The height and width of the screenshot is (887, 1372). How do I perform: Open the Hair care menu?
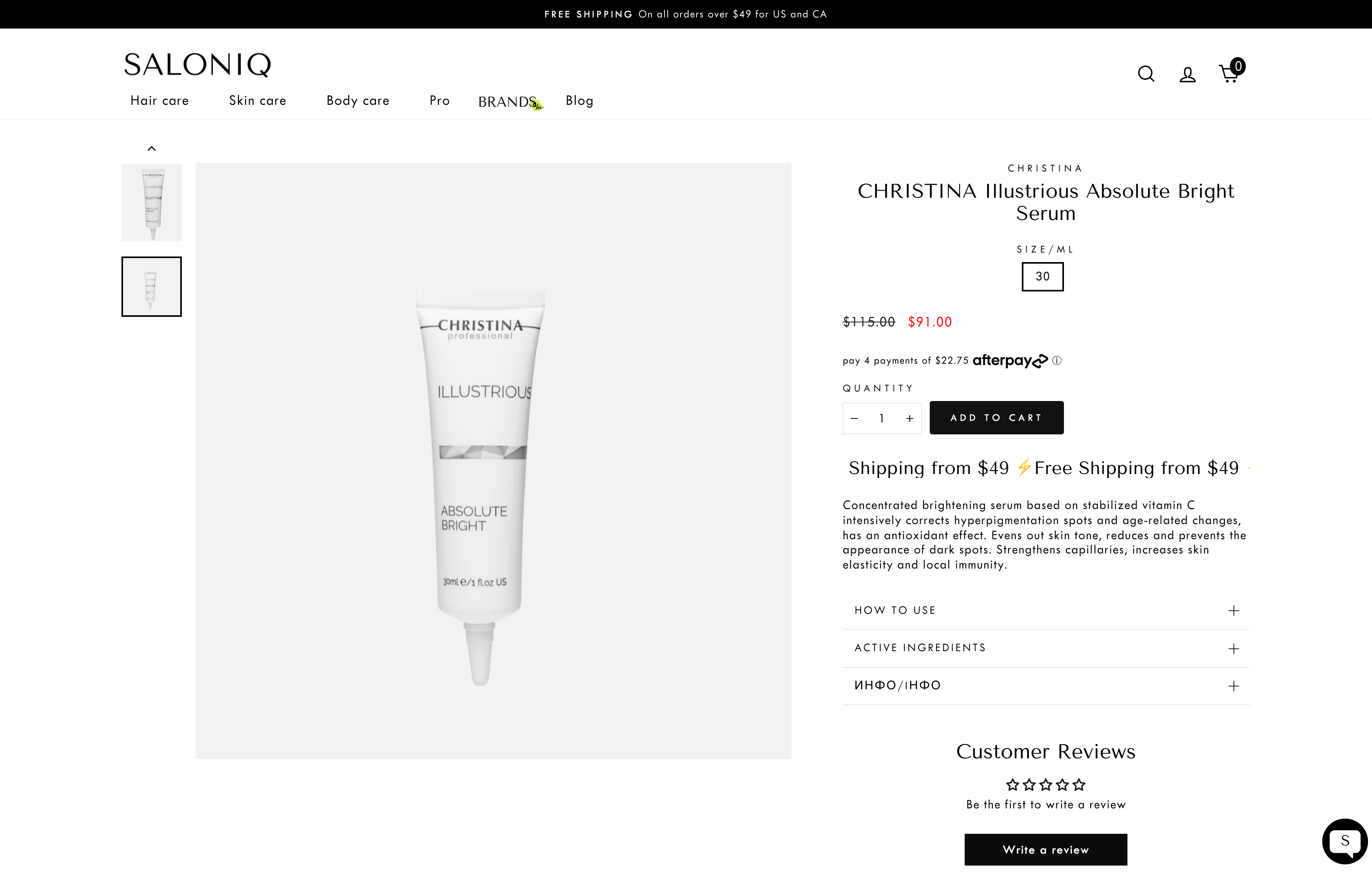[x=160, y=101]
